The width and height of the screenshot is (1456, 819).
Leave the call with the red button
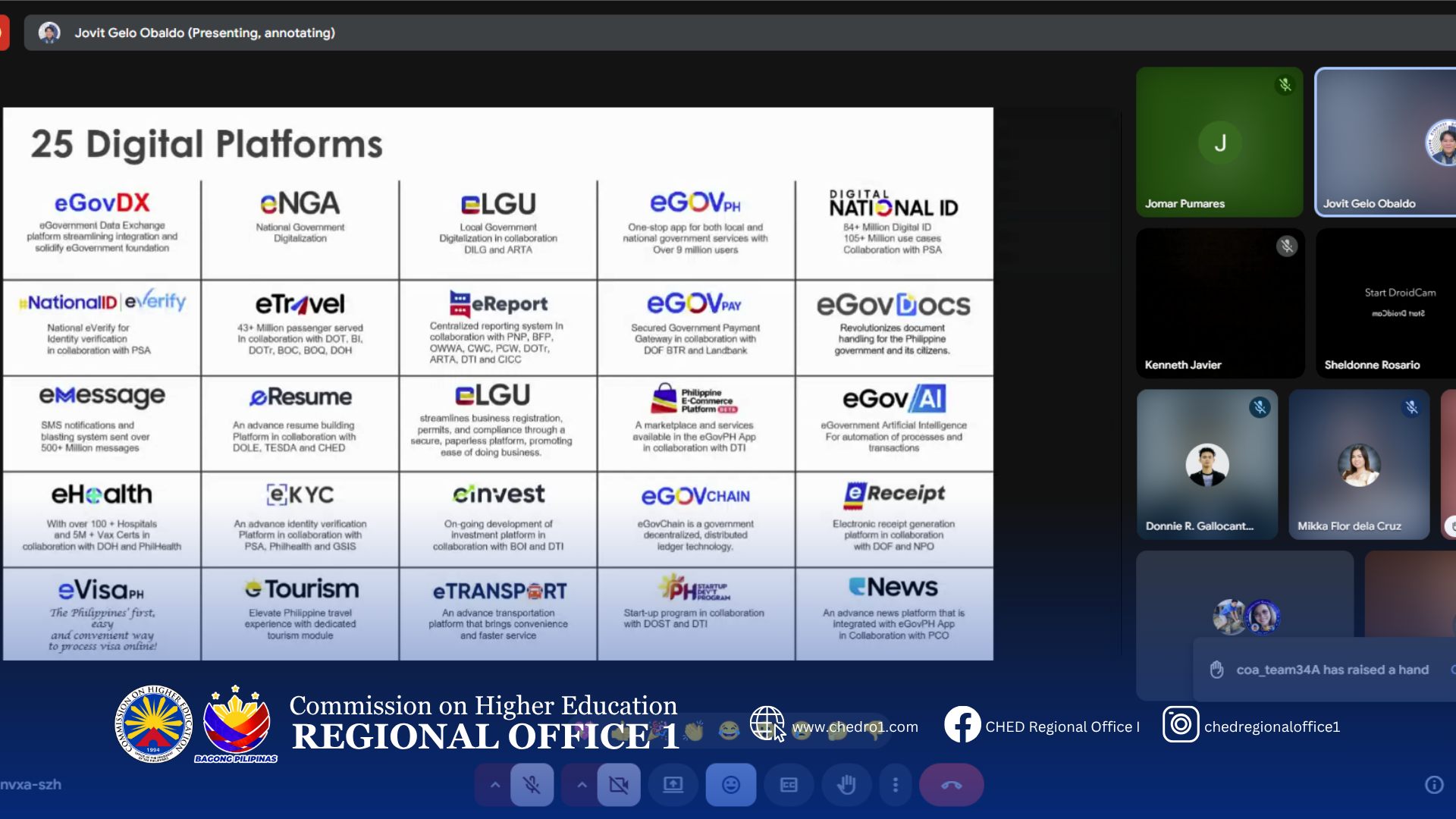[951, 785]
